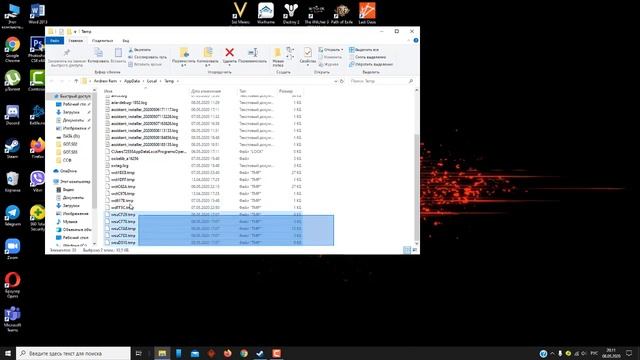Viewport: 640px width, 360px height.
Task: Click the Properties checkmark icon
Action: pos(308,52)
